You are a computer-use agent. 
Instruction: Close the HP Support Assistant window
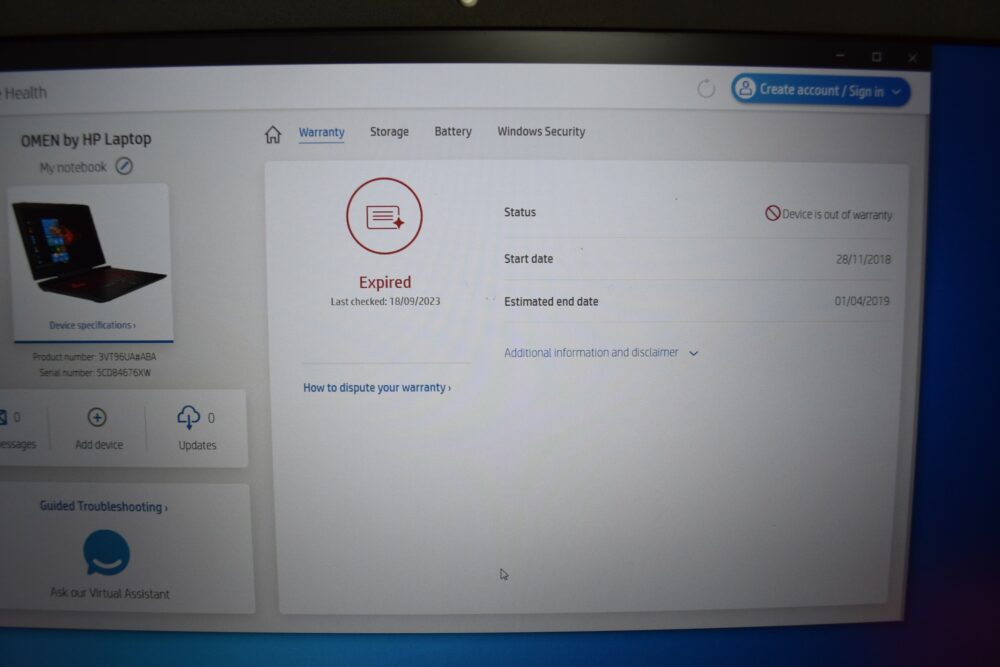tap(913, 58)
